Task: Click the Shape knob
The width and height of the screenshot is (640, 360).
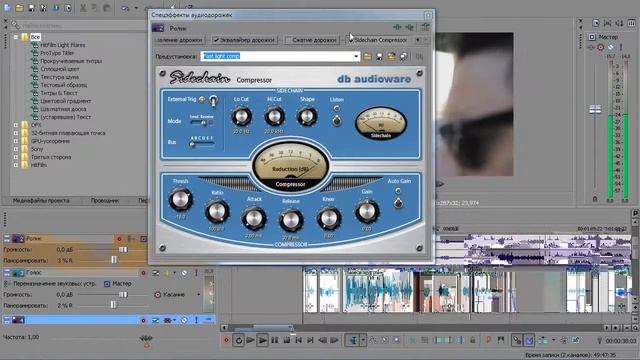Action: (x=307, y=117)
